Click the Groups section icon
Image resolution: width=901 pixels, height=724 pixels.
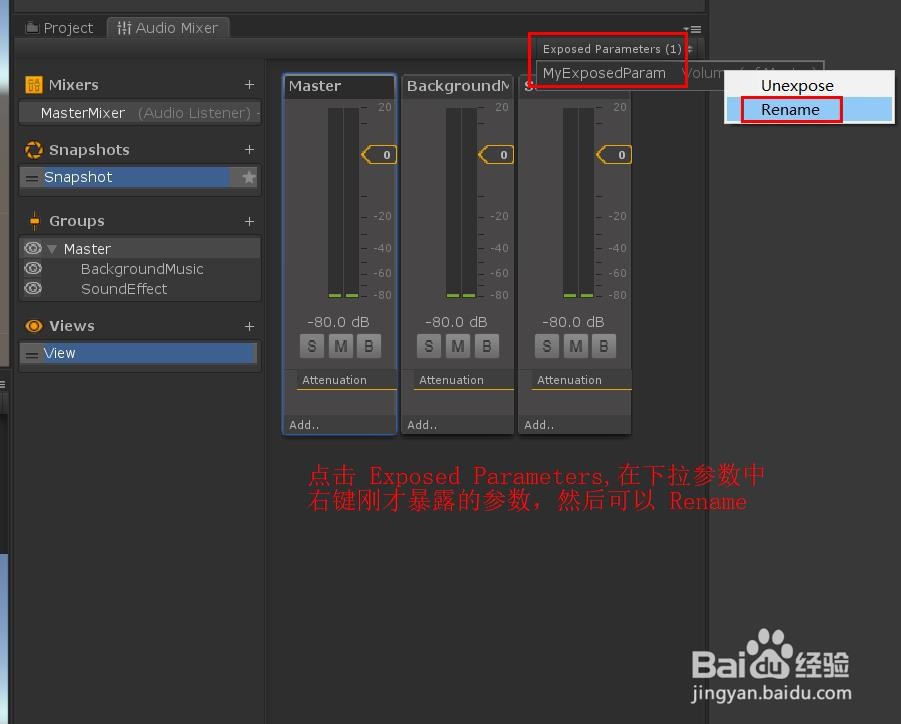click(x=34, y=221)
